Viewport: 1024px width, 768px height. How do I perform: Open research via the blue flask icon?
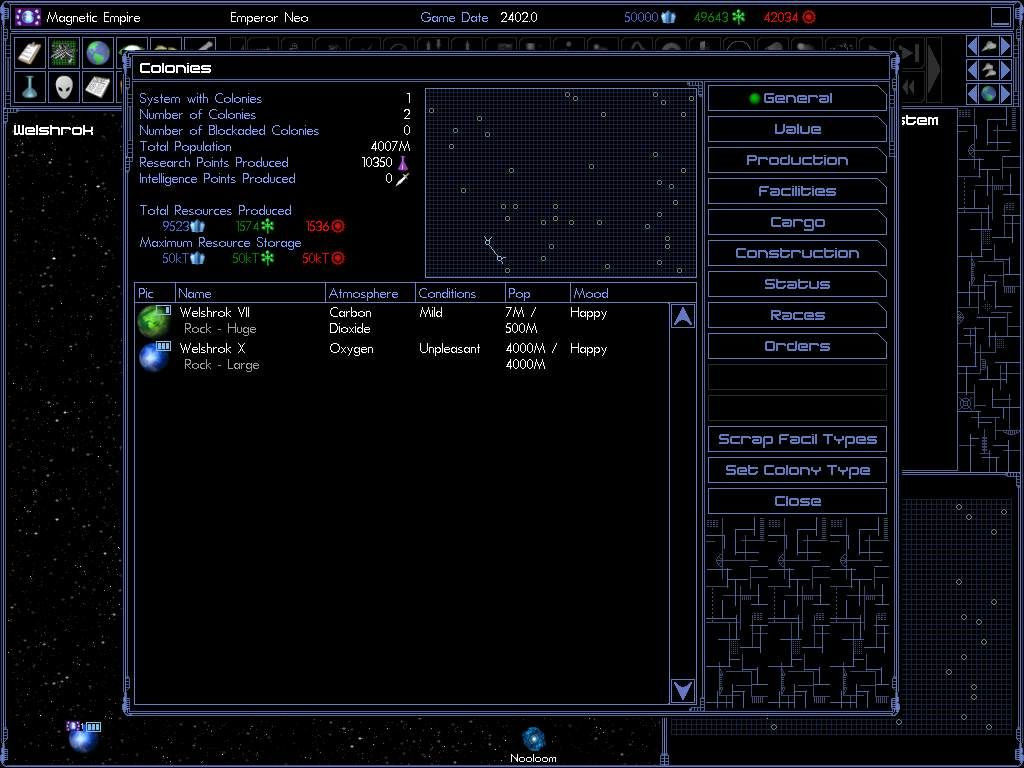(29, 88)
